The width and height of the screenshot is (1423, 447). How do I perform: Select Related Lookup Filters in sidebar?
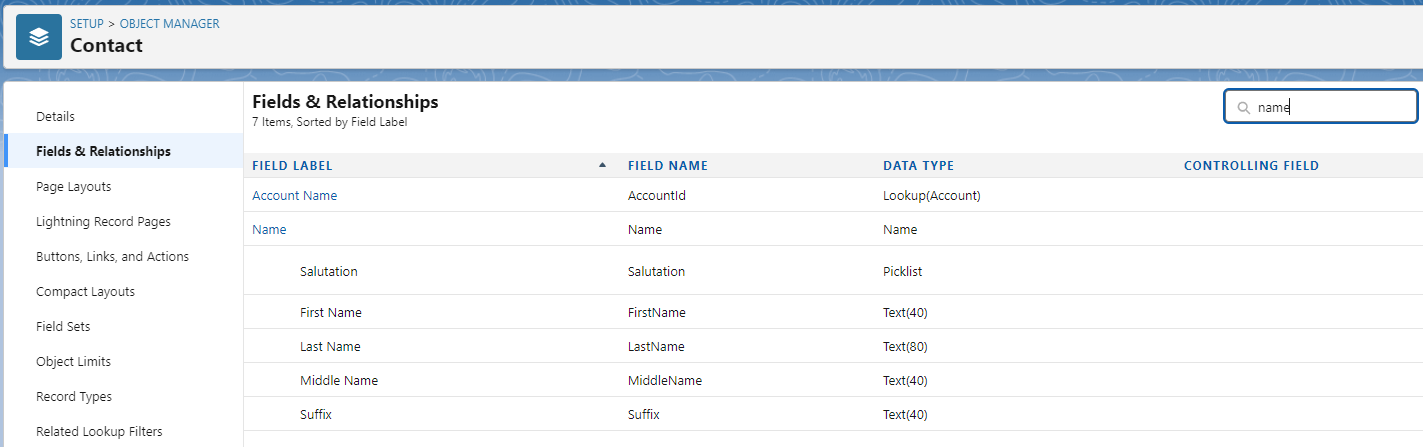click(99, 432)
